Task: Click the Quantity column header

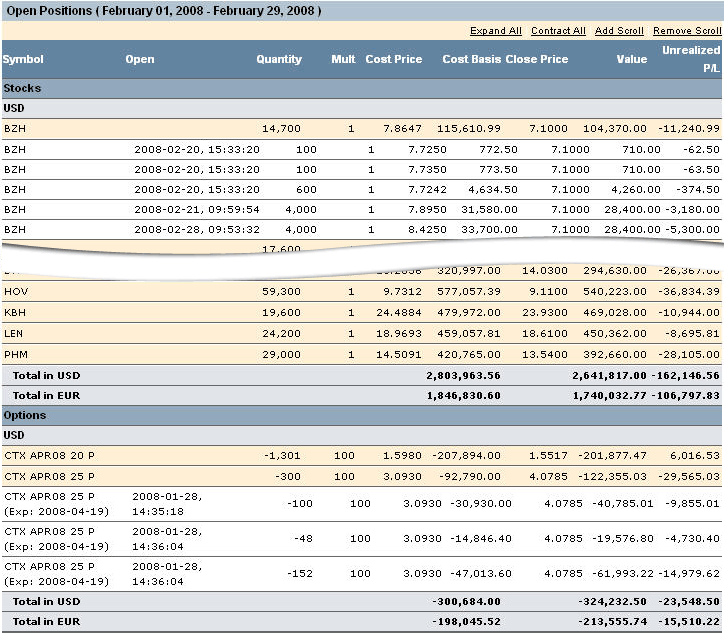Action: tap(279, 59)
